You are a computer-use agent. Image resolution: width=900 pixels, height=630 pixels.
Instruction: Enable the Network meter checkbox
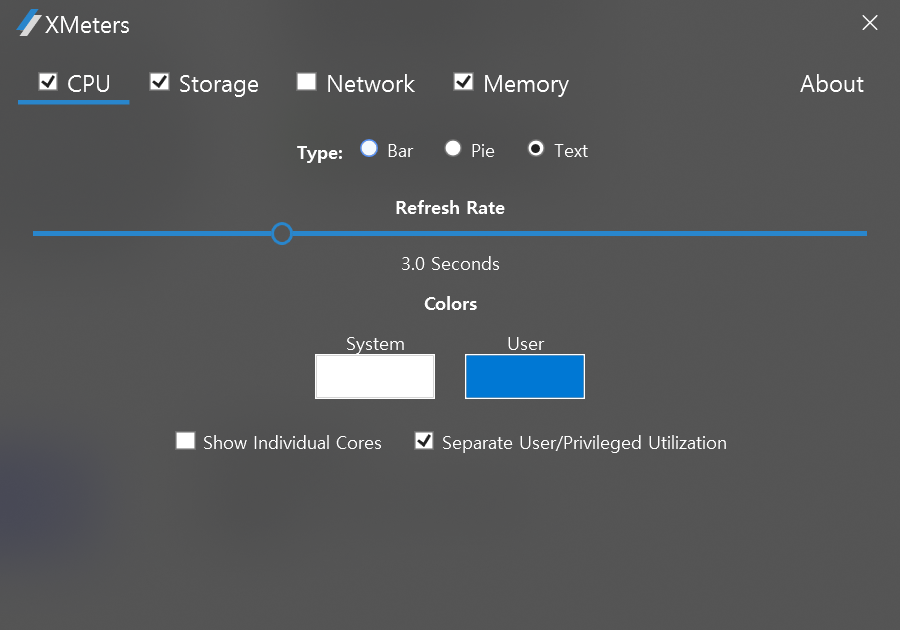[x=307, y=81]
